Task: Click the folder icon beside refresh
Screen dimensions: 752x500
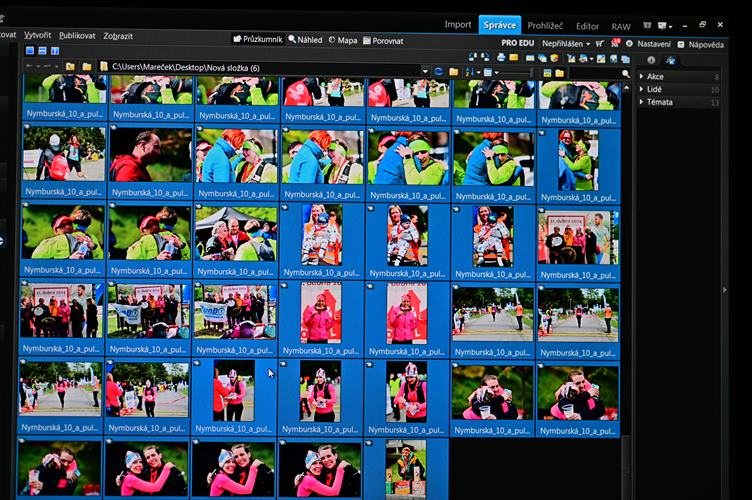Action: [x=454, y=72]
